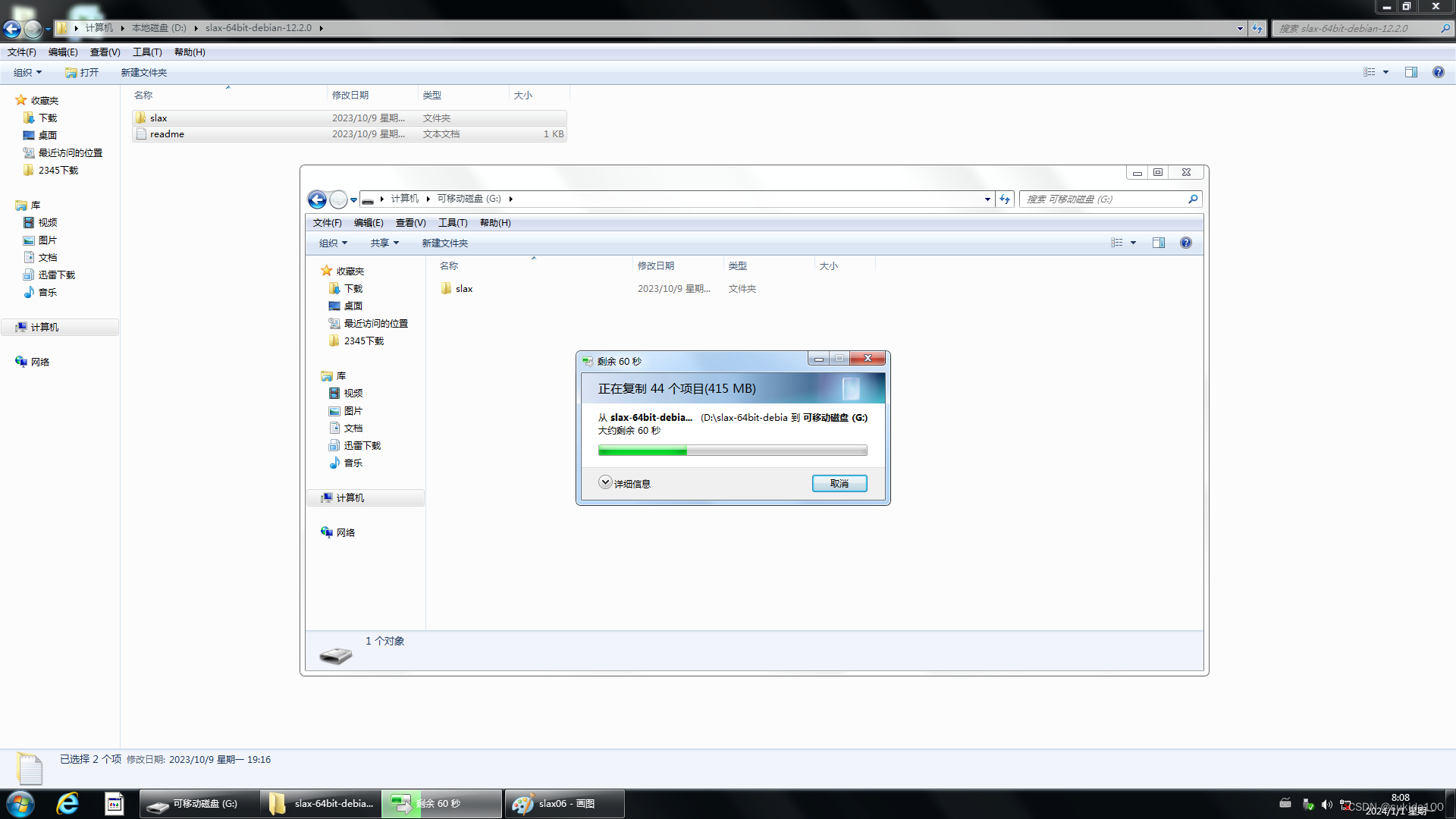
Task: Open view options dropdown arrow in G: window
Action: (x=1134, y=243)
